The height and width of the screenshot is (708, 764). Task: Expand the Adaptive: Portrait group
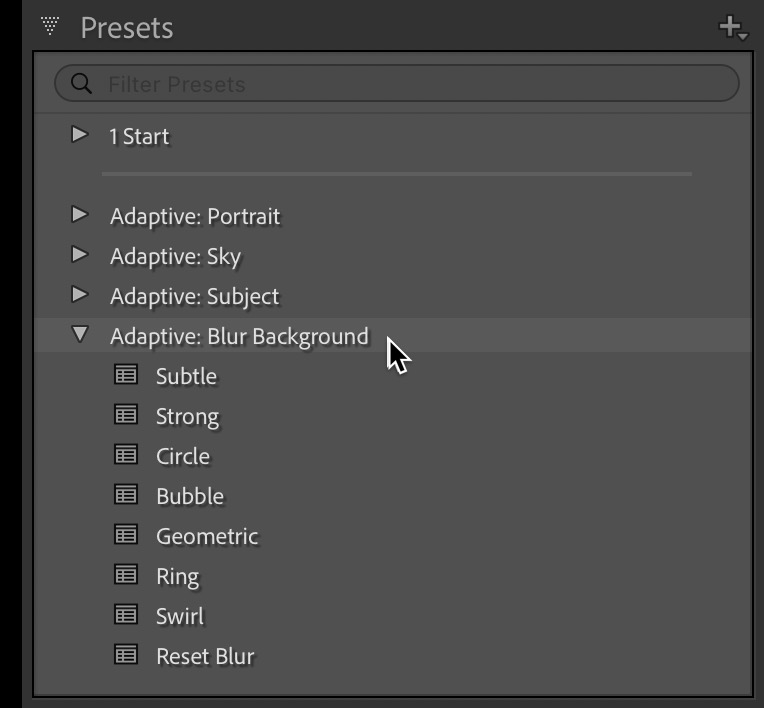pyautogui.click(x=80, y=215)
